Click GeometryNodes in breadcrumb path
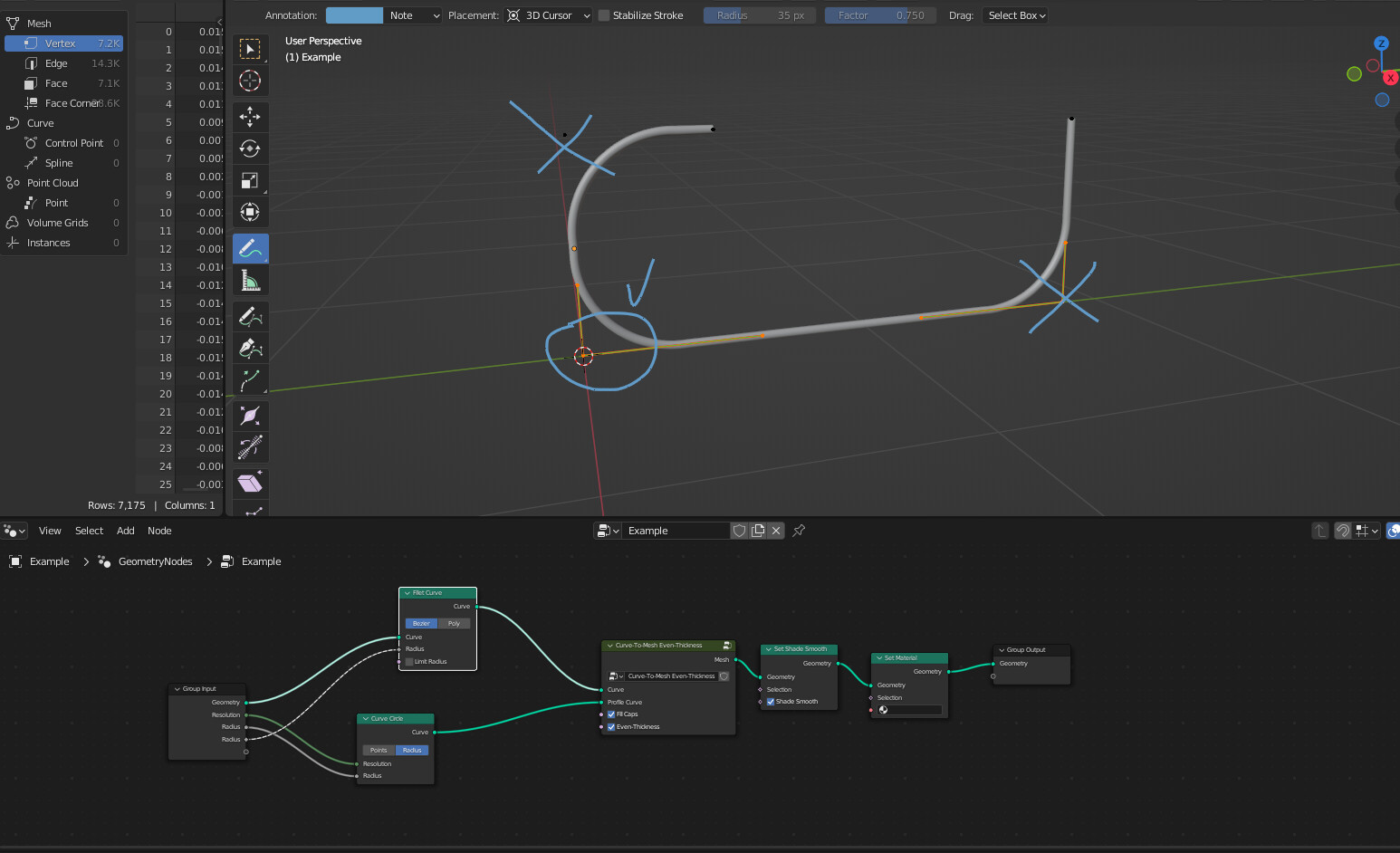Image resolution: width=1400 pixels, height=853 pixels. point(155,561)
